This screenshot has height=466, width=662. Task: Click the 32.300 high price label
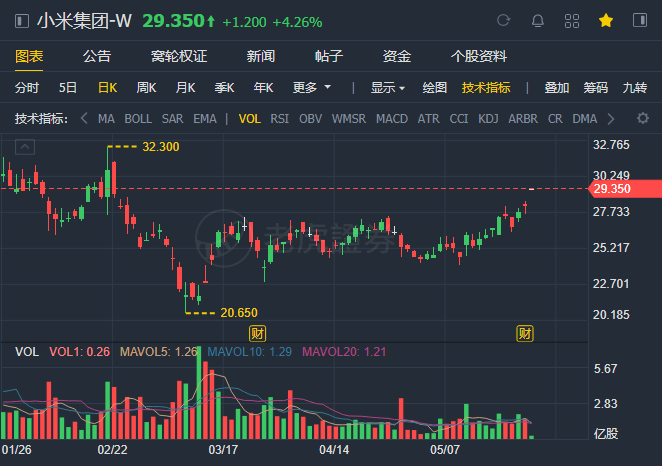160,146
